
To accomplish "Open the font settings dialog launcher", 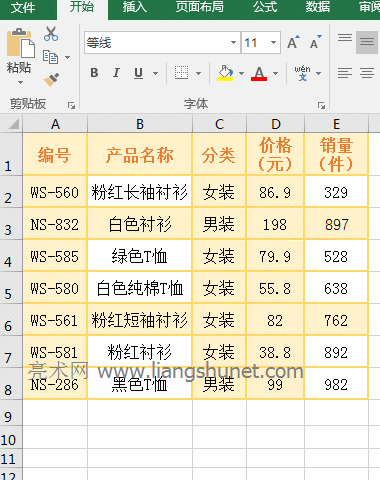I will click(x=321, y=106).
